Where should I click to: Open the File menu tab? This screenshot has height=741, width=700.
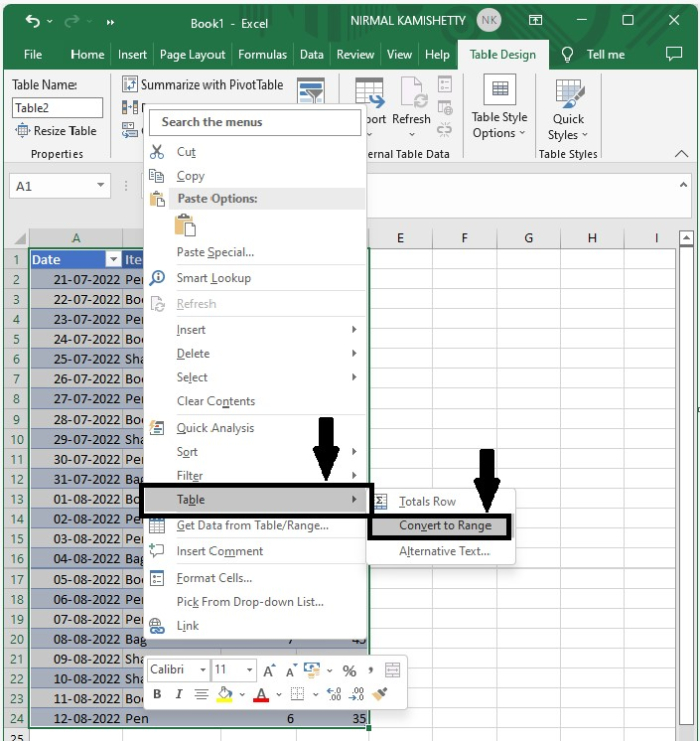(x=33, y=54)
